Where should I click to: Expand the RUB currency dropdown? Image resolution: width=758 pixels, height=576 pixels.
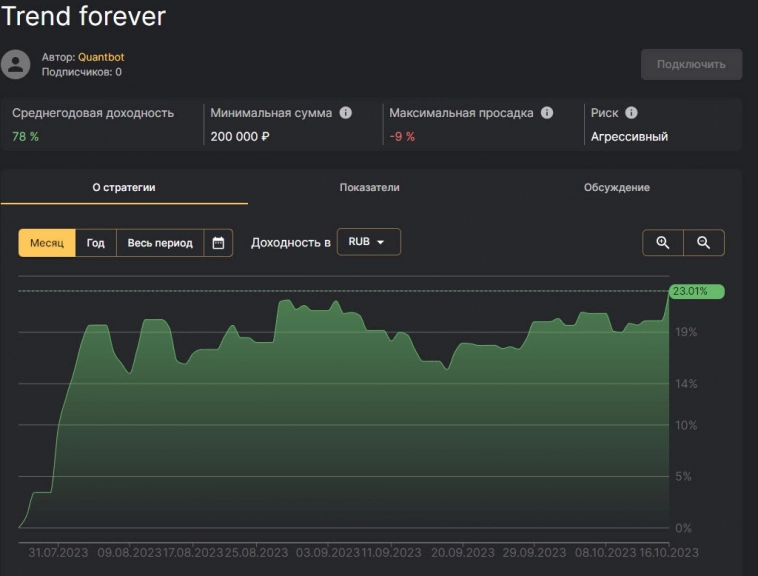(x=368, y=242)
